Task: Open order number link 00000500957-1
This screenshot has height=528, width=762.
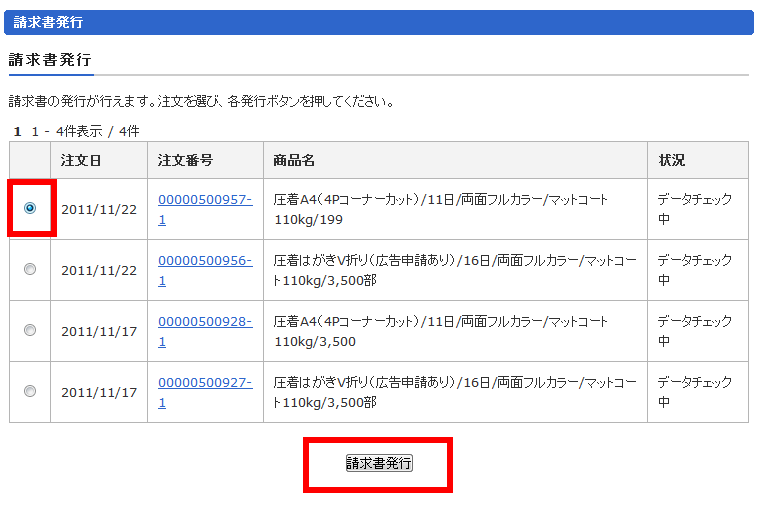Action: [x=204, y=199]
